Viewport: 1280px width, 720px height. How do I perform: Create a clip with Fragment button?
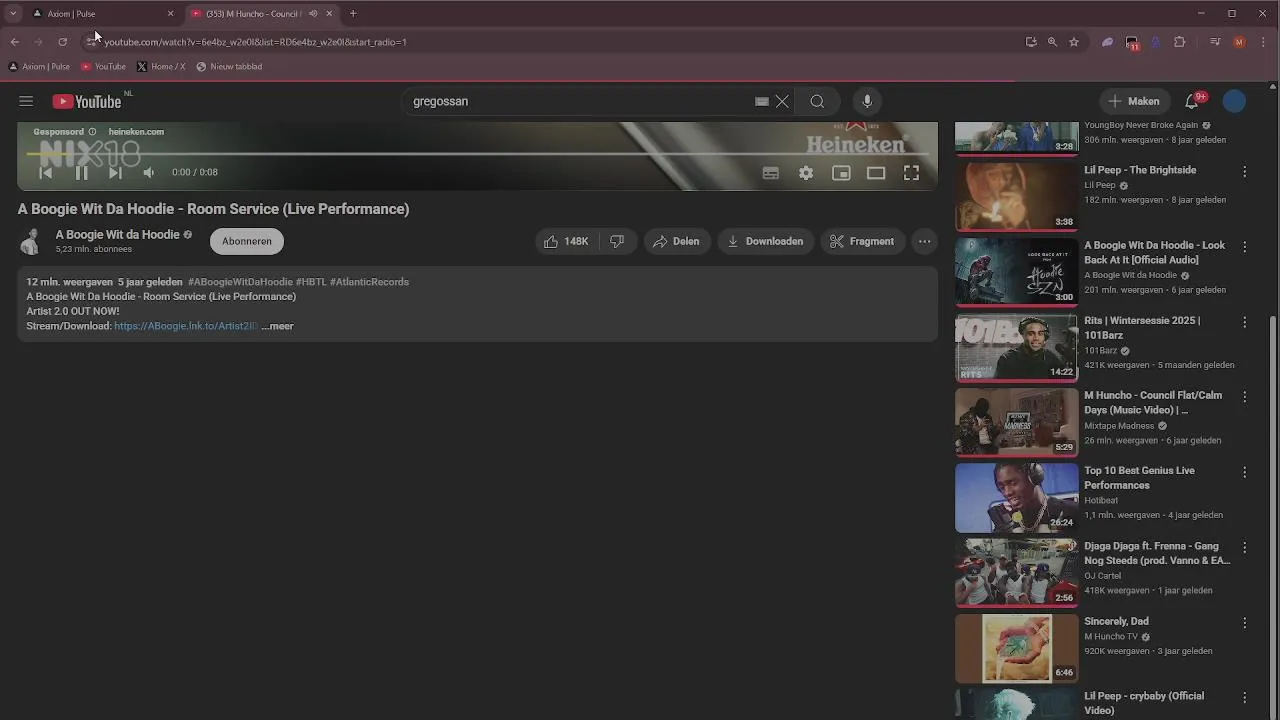862,241
